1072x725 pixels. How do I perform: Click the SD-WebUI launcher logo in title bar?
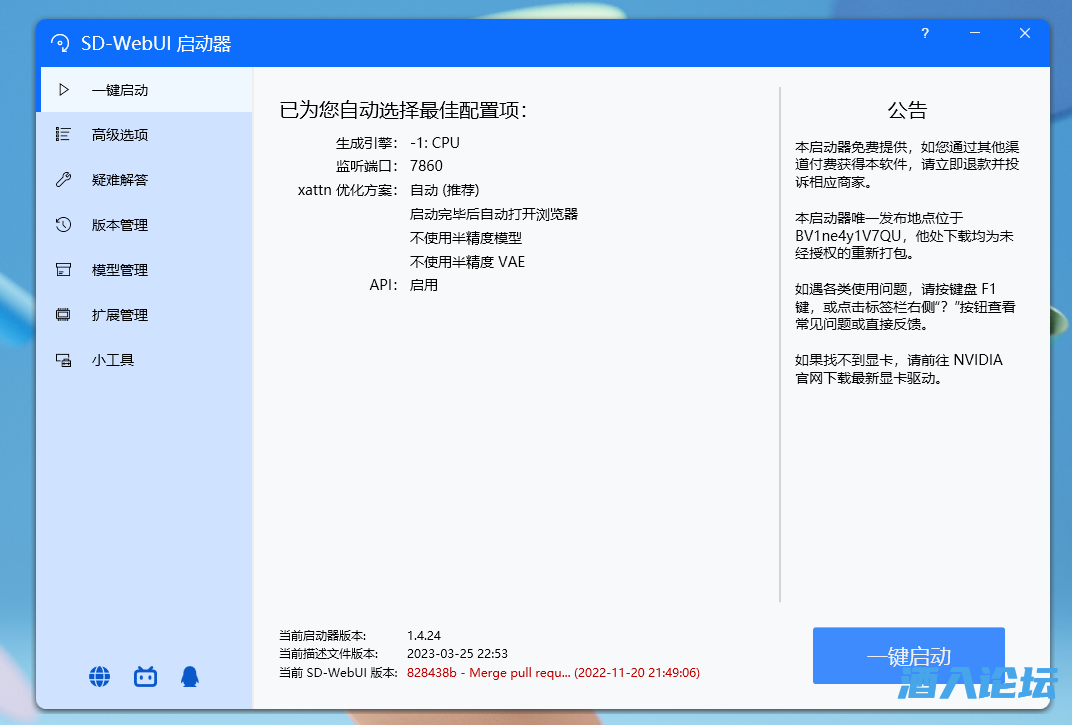click(x=62, y=44)
